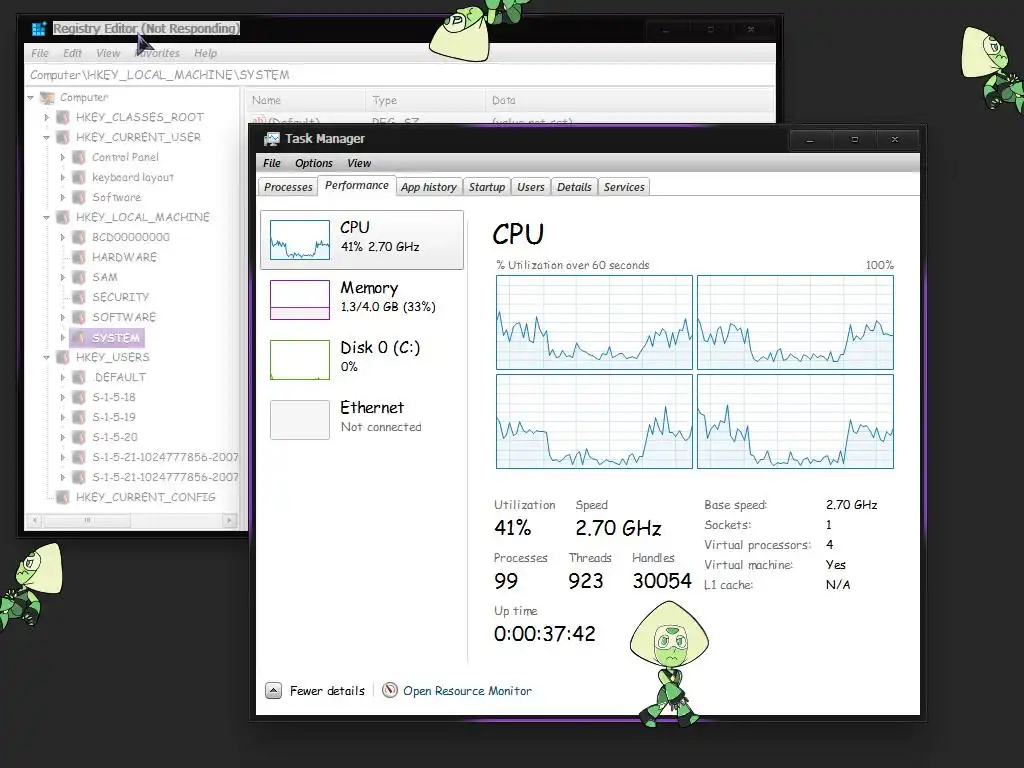Click the Virtual processors value 4
This screenshot has width=1024, height=768.
[829, 545]
